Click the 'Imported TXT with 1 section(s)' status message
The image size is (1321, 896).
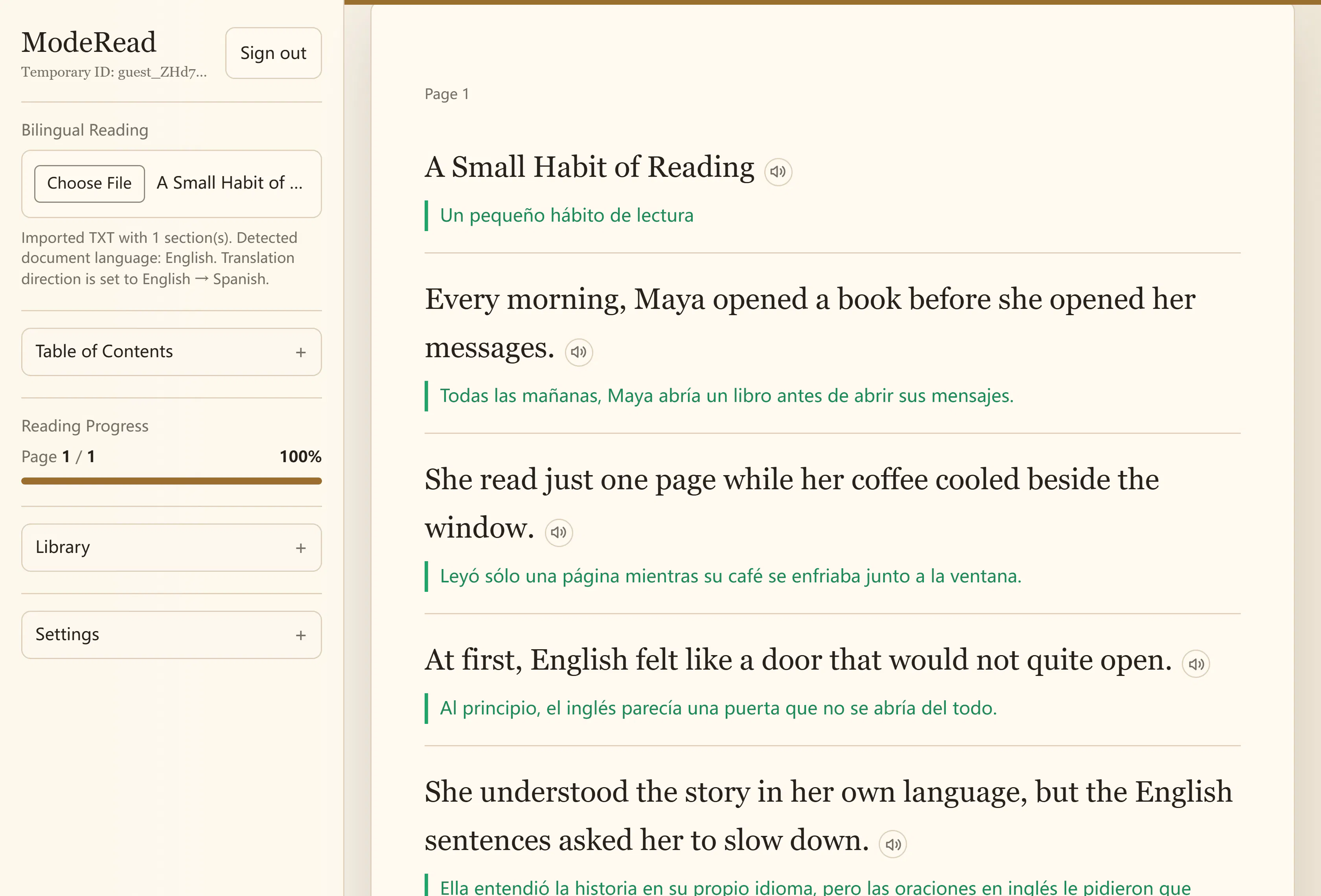160,259
